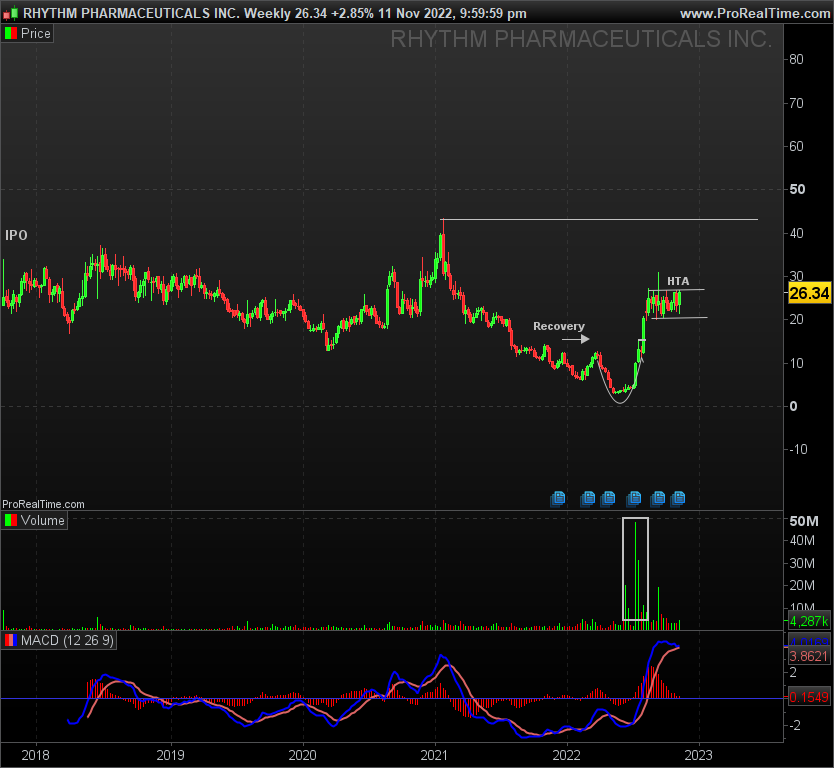This screenshot has height=768, width=834.
Task: Click the chart title RHYTHM PHARMACEUTICALS INC. Weekly
Action: 156,13
